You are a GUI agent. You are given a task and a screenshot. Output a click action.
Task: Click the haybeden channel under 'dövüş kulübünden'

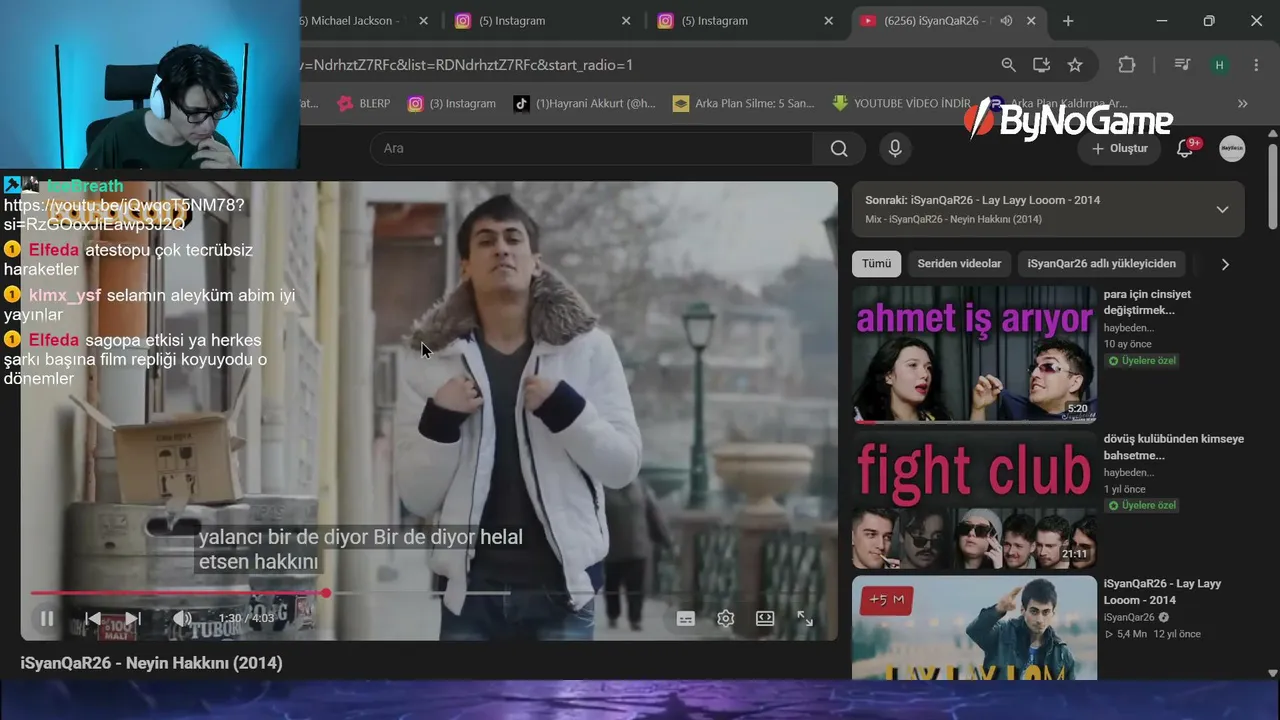click(1129, 473)
